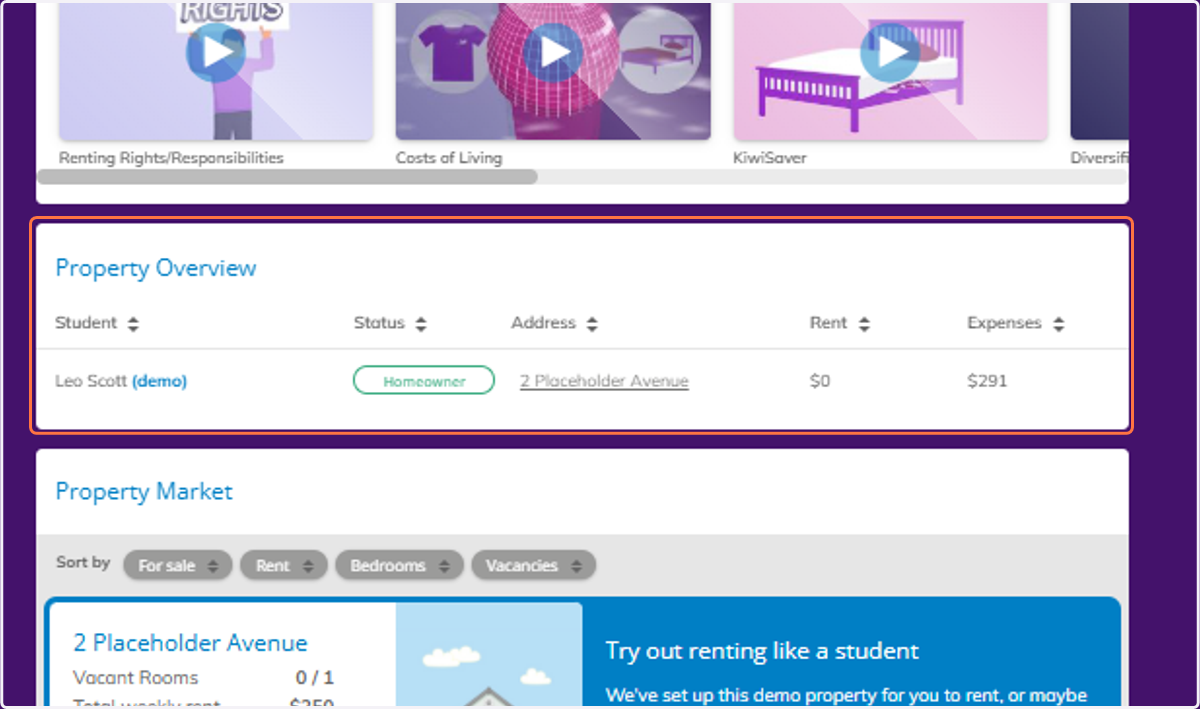Click the Vacant Rooms 0 / 1 value

pos(315,677)
